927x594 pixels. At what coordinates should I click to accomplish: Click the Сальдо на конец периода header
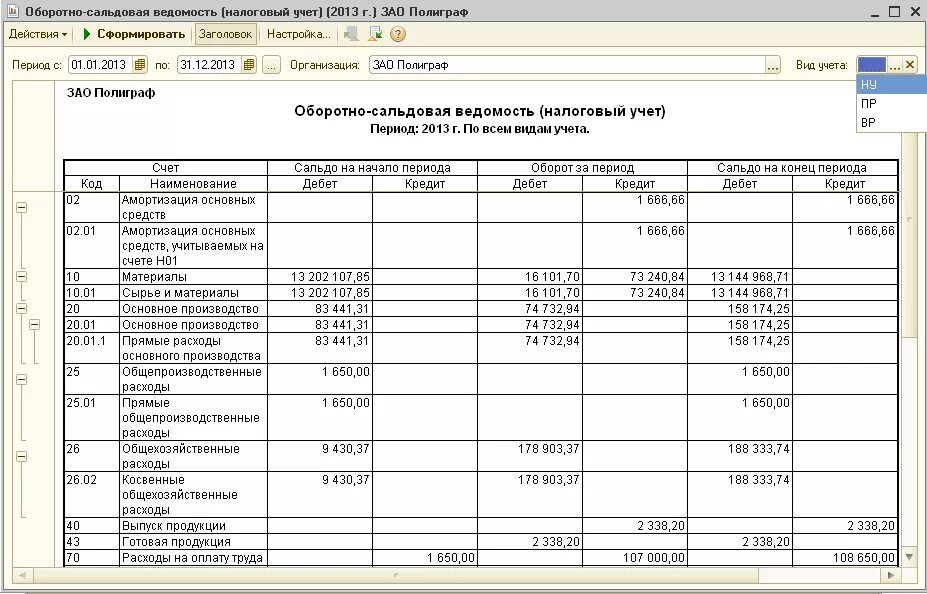point(792,168)
